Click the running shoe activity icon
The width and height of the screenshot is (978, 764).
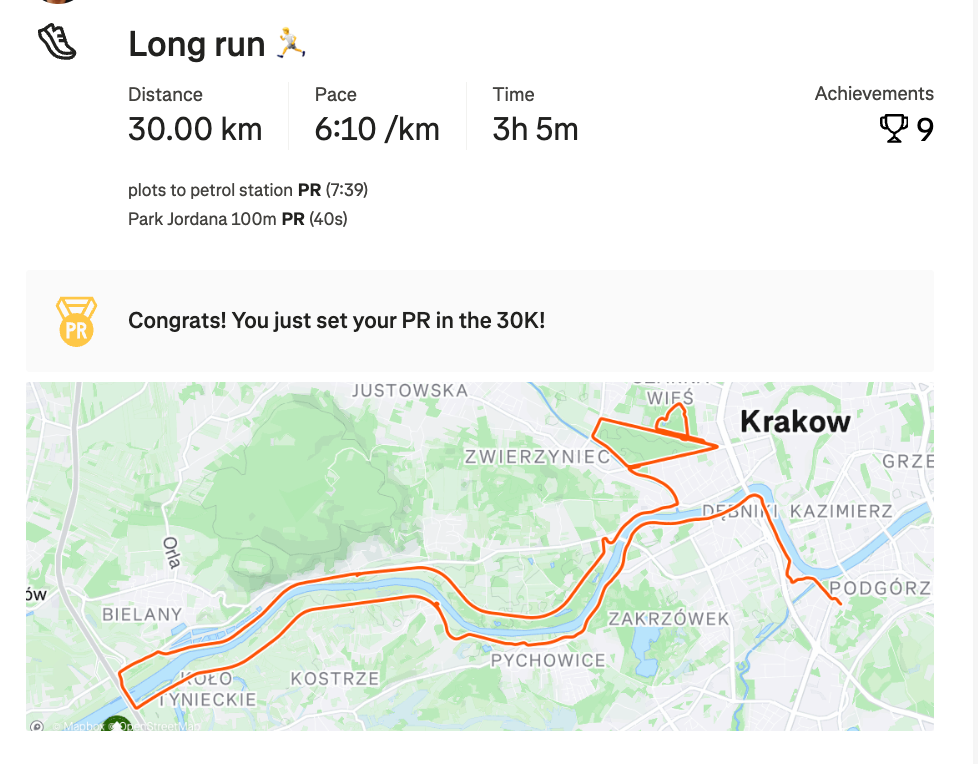(x=56, y=43)
